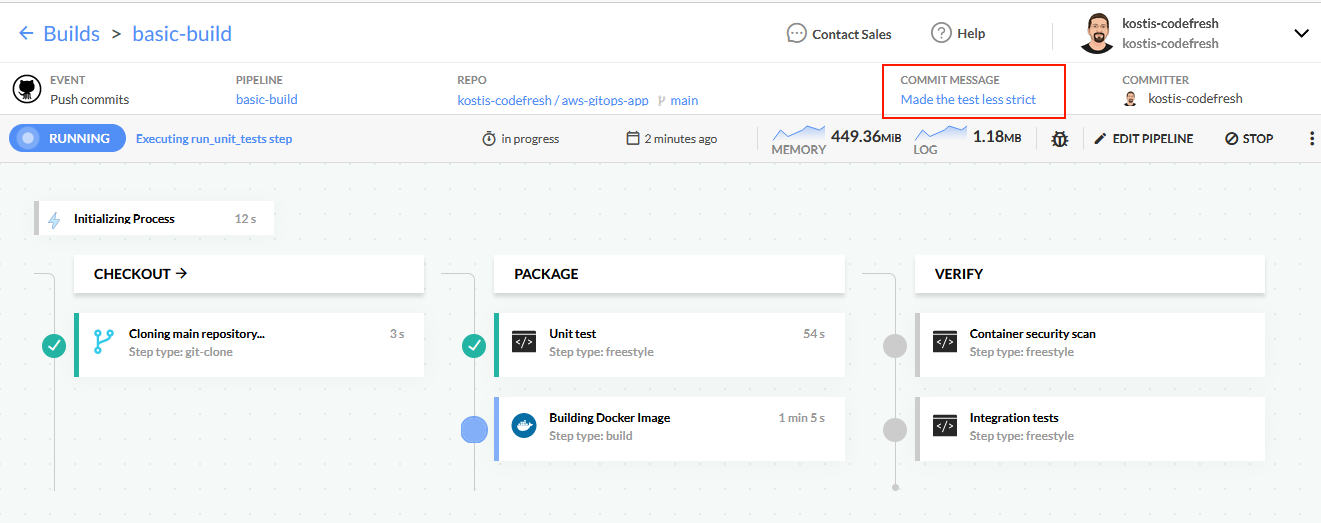Click the code icon on Unit test step
Viewport: 1321px width, 523px height.
[524, 342]
